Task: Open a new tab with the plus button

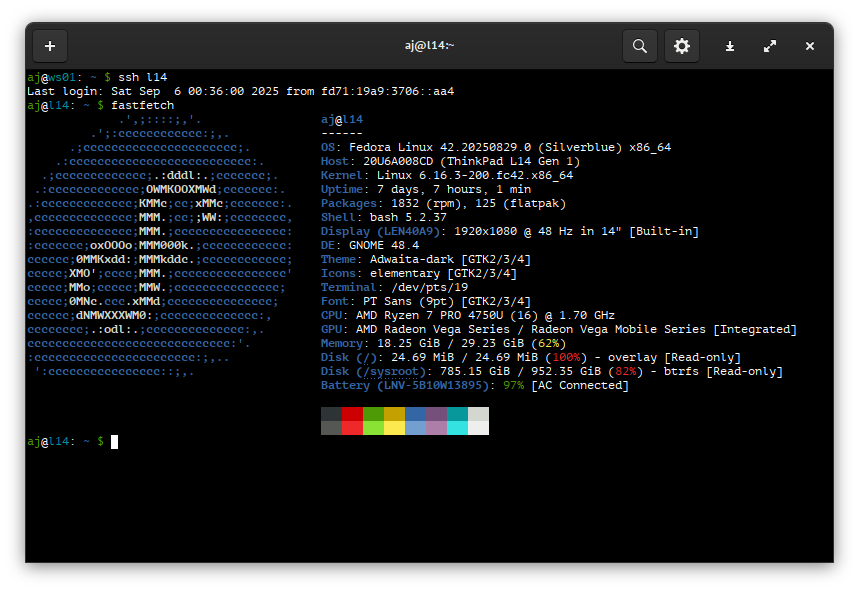Action: (50, 46)
